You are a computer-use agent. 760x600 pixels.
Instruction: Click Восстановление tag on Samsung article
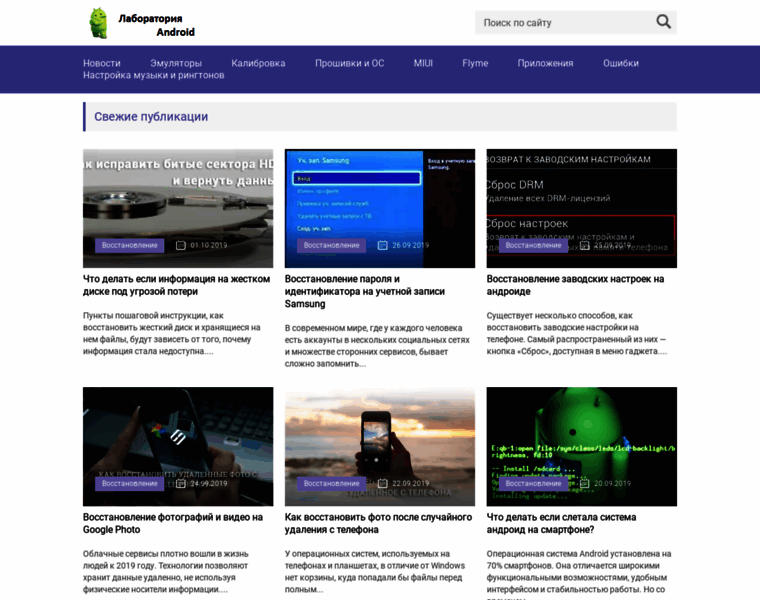tap(332, 245)
